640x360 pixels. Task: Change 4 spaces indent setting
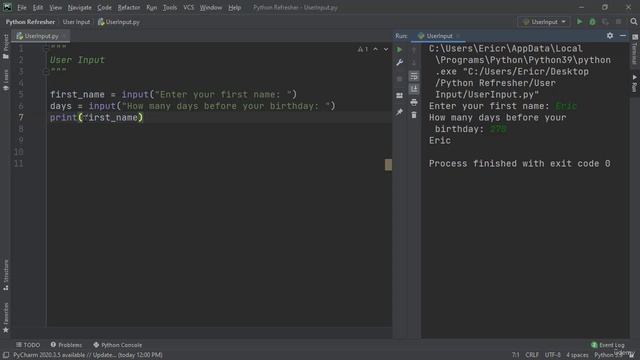(x=577, y=355)
